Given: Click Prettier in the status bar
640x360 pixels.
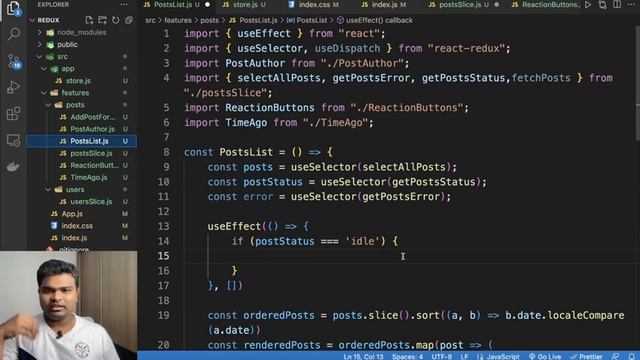Looking at the screenshot, I should 587,356.
